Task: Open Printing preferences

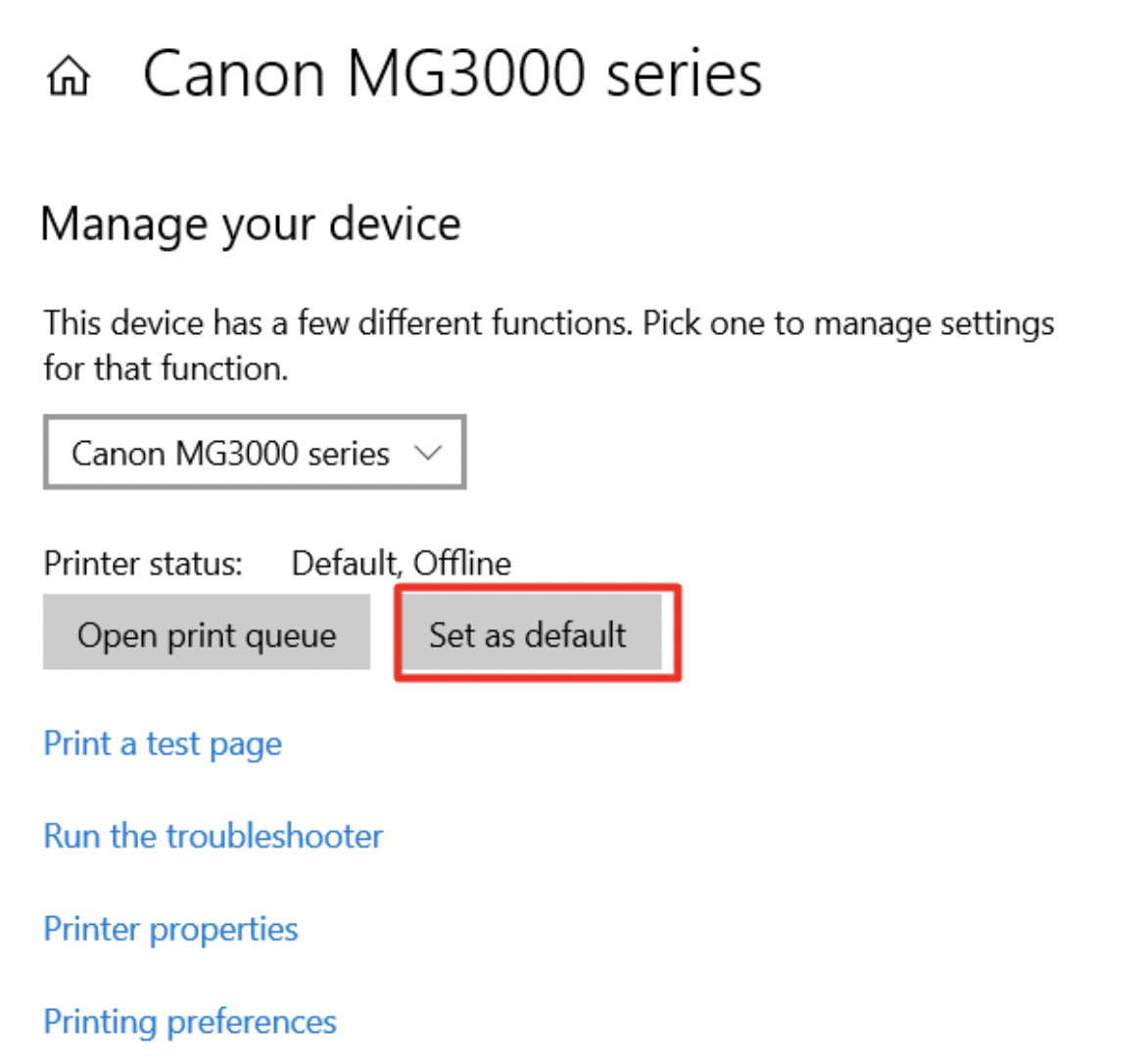Action: (x=190, y=1022)
